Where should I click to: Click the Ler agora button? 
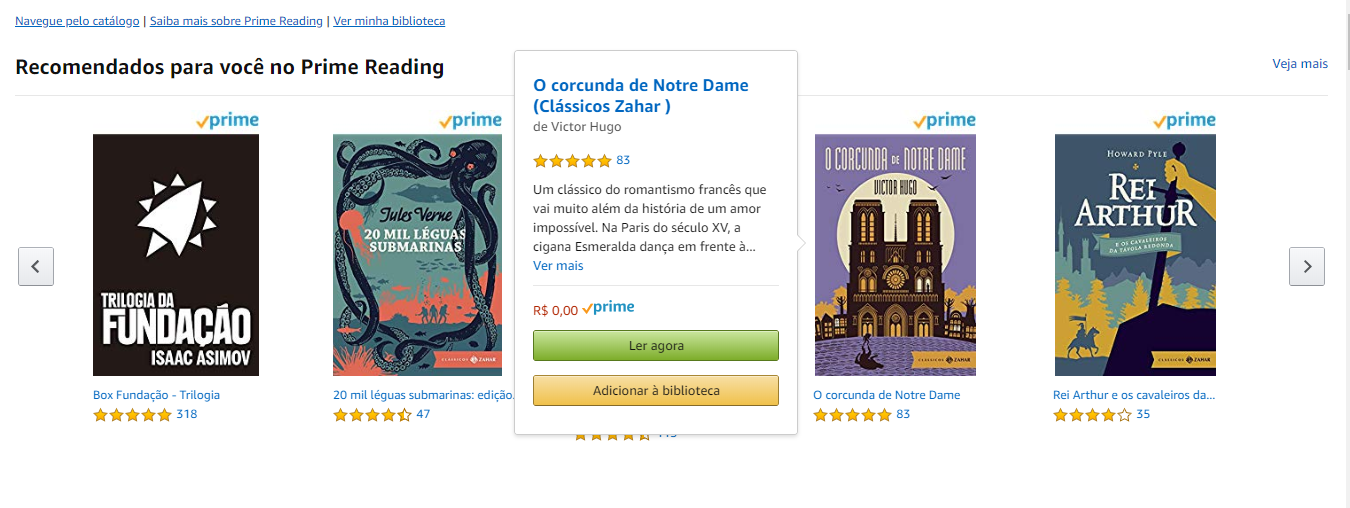pos(655,346)
